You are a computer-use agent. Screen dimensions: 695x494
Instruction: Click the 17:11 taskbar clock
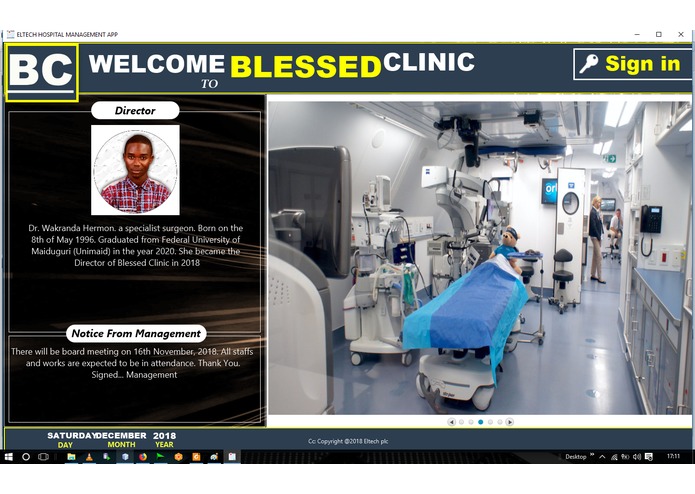tap(673, 456)
